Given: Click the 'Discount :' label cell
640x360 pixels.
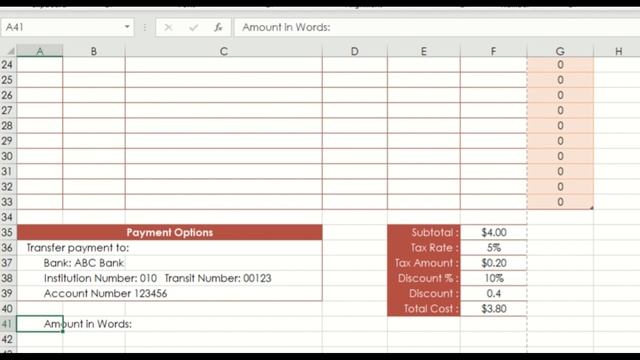Looking at the screenshot, I should pos(424,293).
